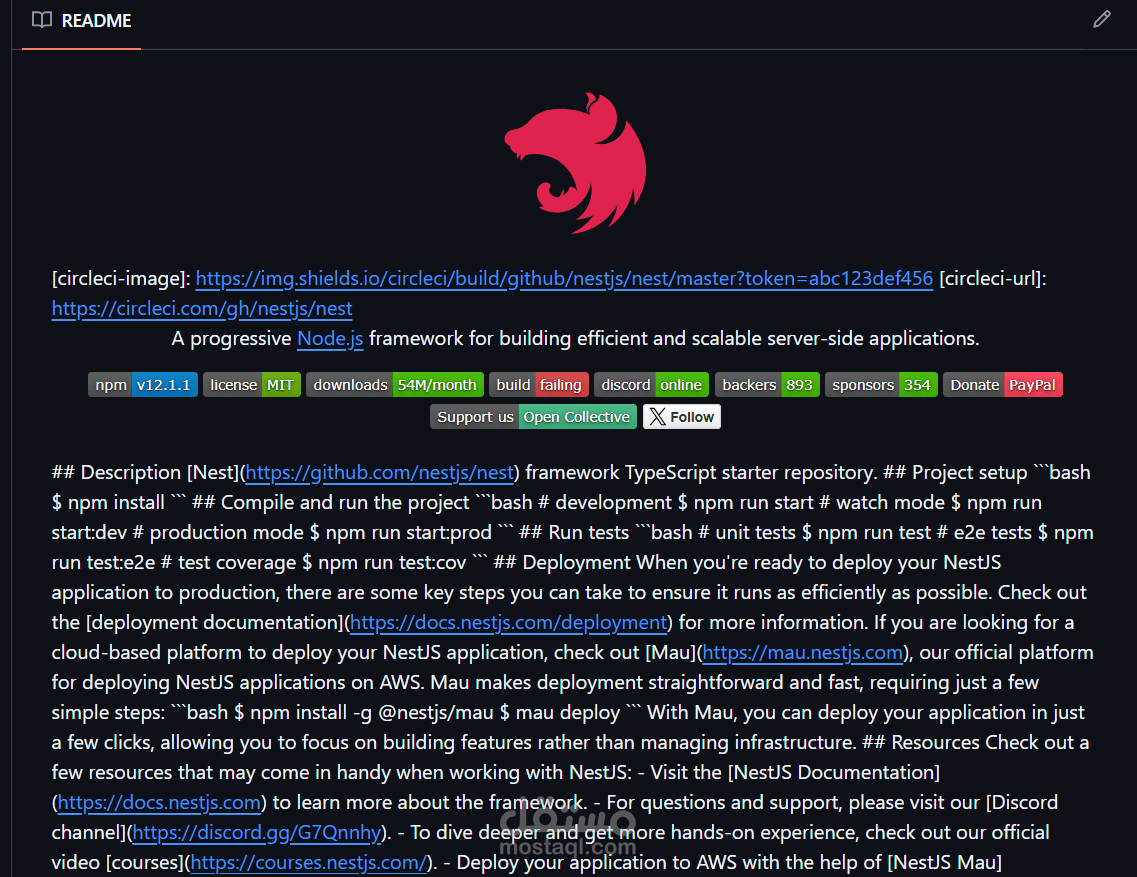1137x877 pixels.
Task: Open the npm v12.1.1 badge
Action: point(143,384)
